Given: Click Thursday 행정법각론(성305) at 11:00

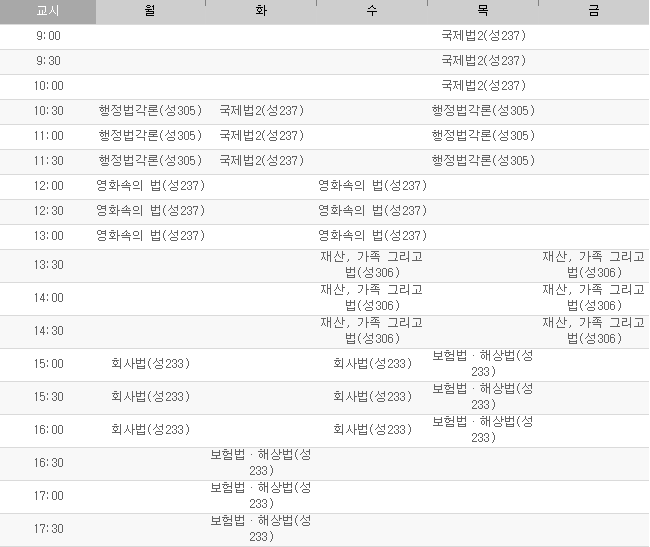Looking at the screenshot, I should tap(483, 136).
